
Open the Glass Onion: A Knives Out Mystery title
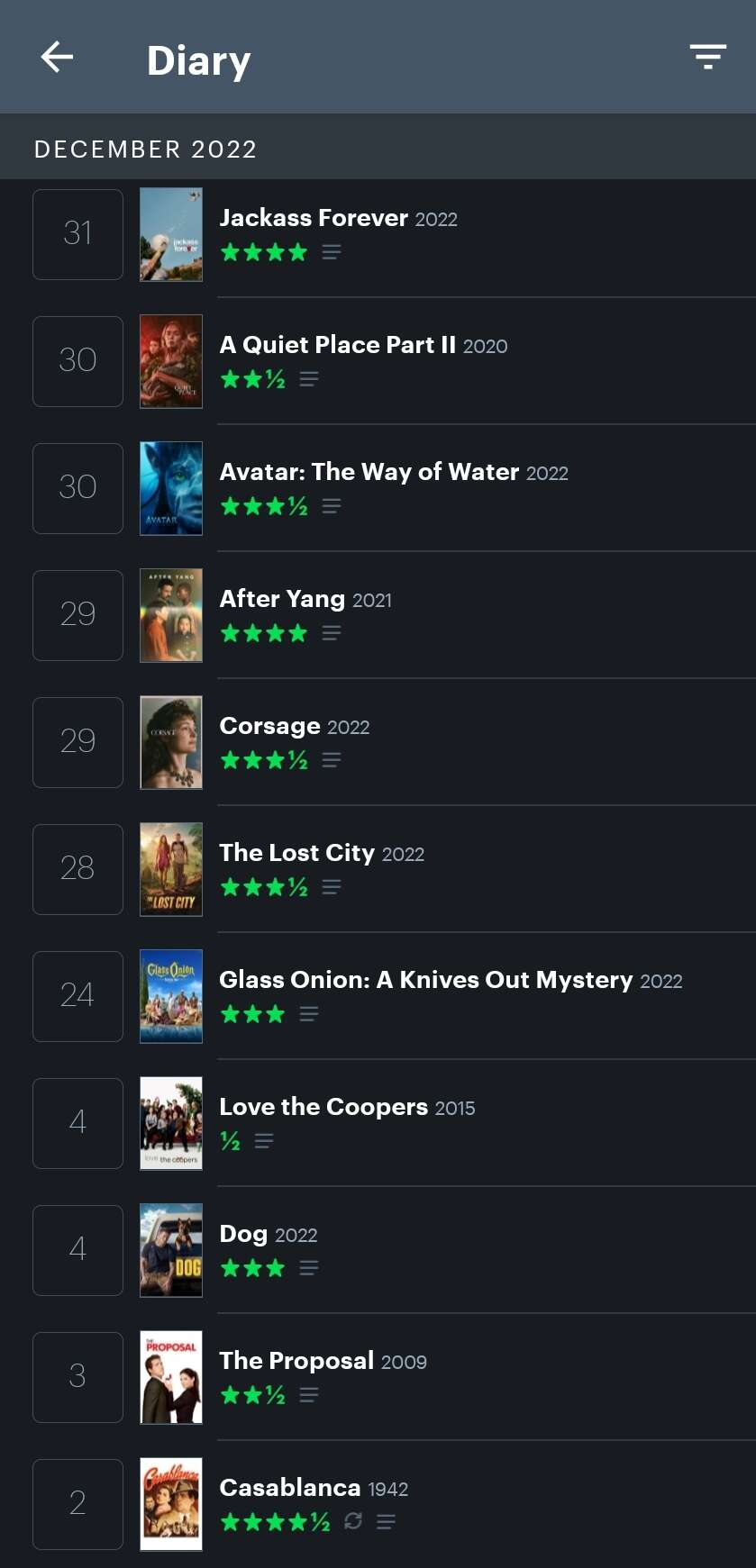tap(425, 980)
